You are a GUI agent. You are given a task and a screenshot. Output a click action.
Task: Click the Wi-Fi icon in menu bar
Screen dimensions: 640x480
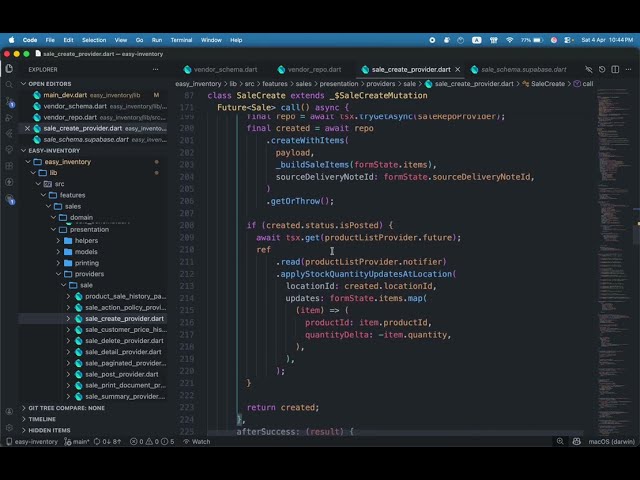click(509, 40)
